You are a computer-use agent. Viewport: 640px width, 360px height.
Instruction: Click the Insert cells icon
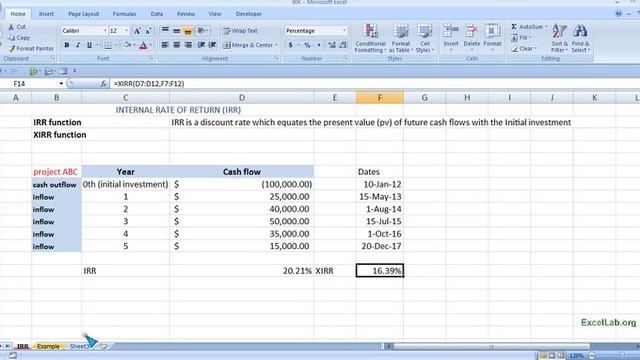451,32
